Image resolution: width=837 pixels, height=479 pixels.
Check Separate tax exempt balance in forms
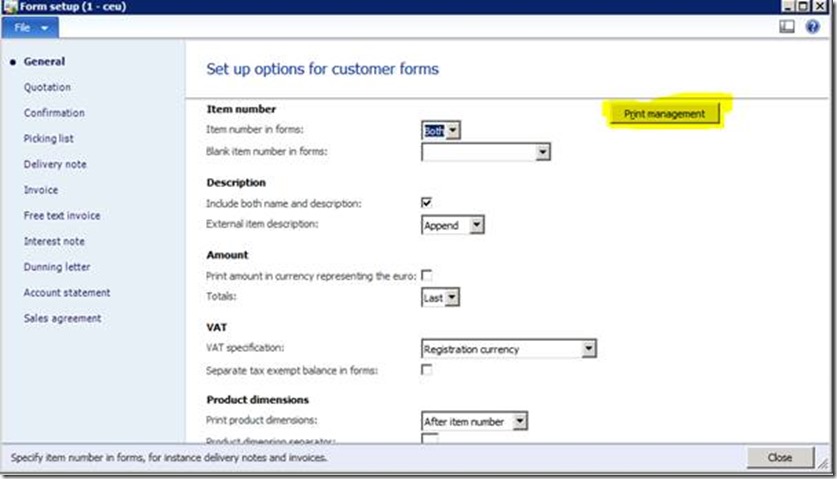[x=427, y=370]
